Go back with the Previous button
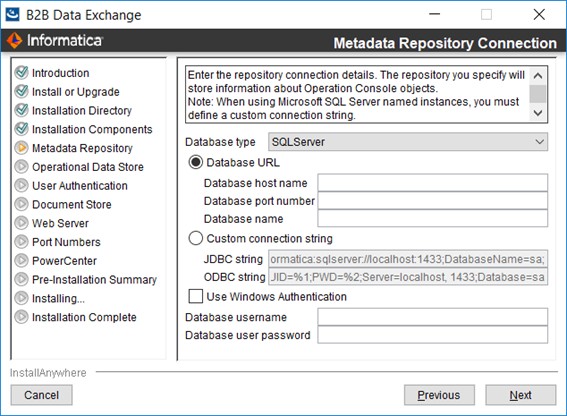The image size is (567, 416). (439, 395)
